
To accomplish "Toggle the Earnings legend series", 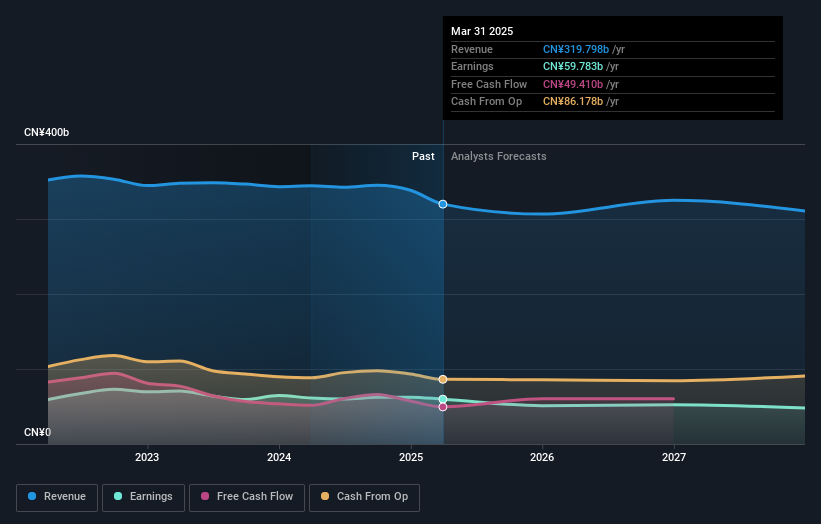I will tap(143, 497).
